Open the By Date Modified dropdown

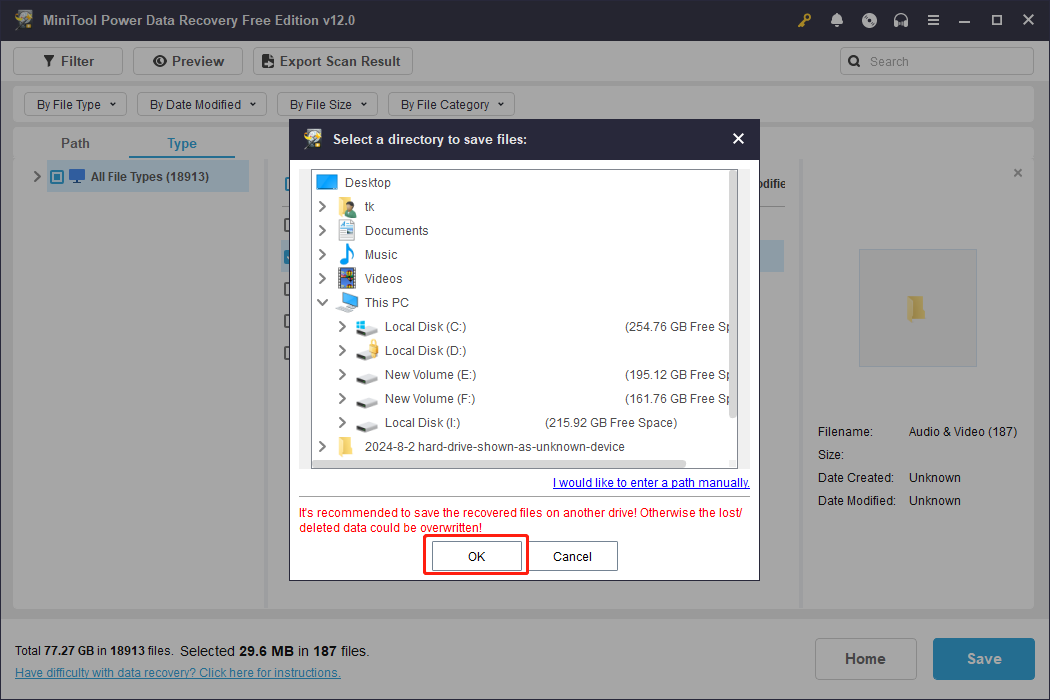(x=202, y=104)
